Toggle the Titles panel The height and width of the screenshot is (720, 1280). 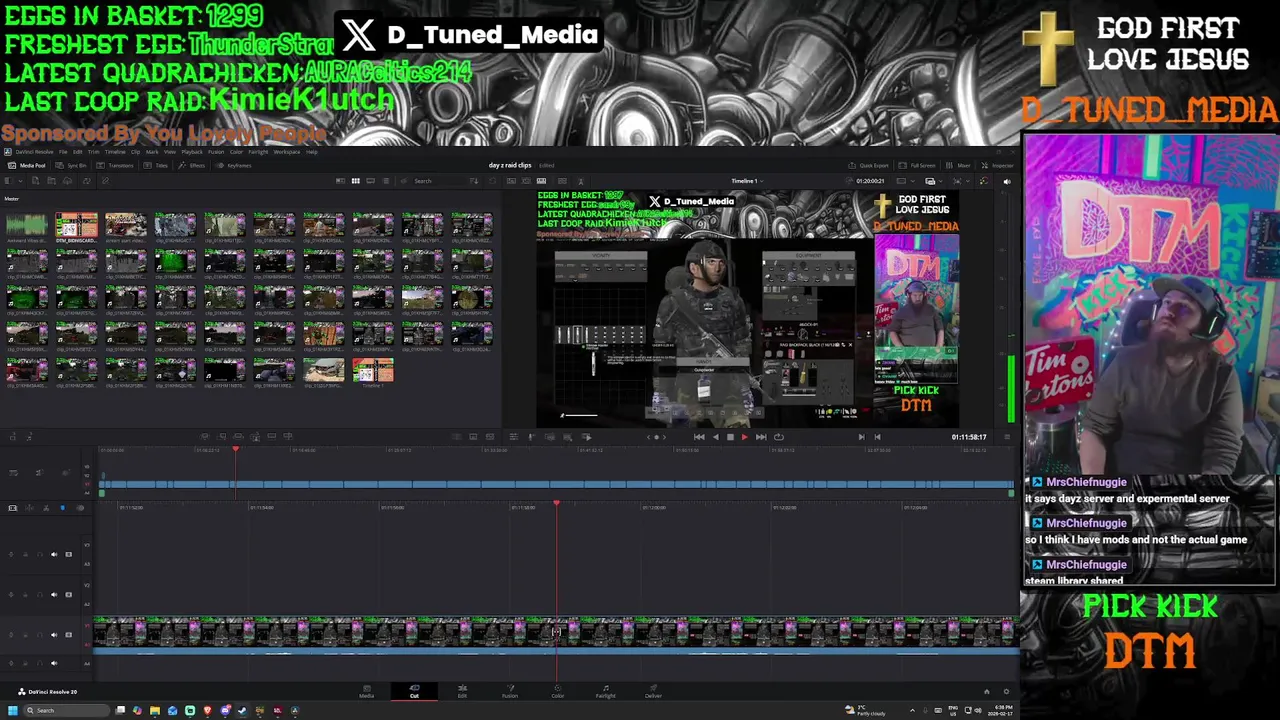[156, 165]
